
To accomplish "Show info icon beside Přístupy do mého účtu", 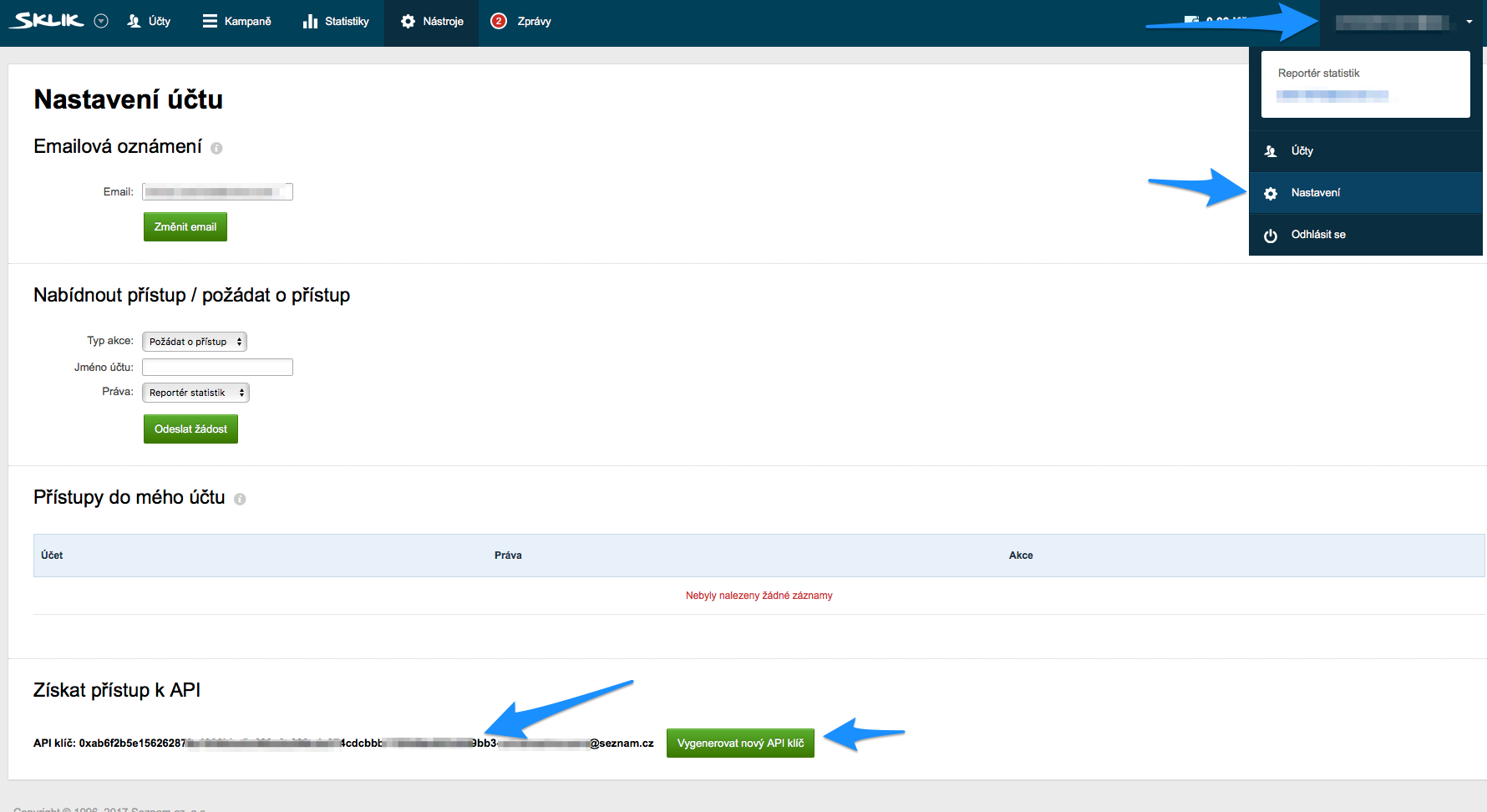I will click(240, 500).
